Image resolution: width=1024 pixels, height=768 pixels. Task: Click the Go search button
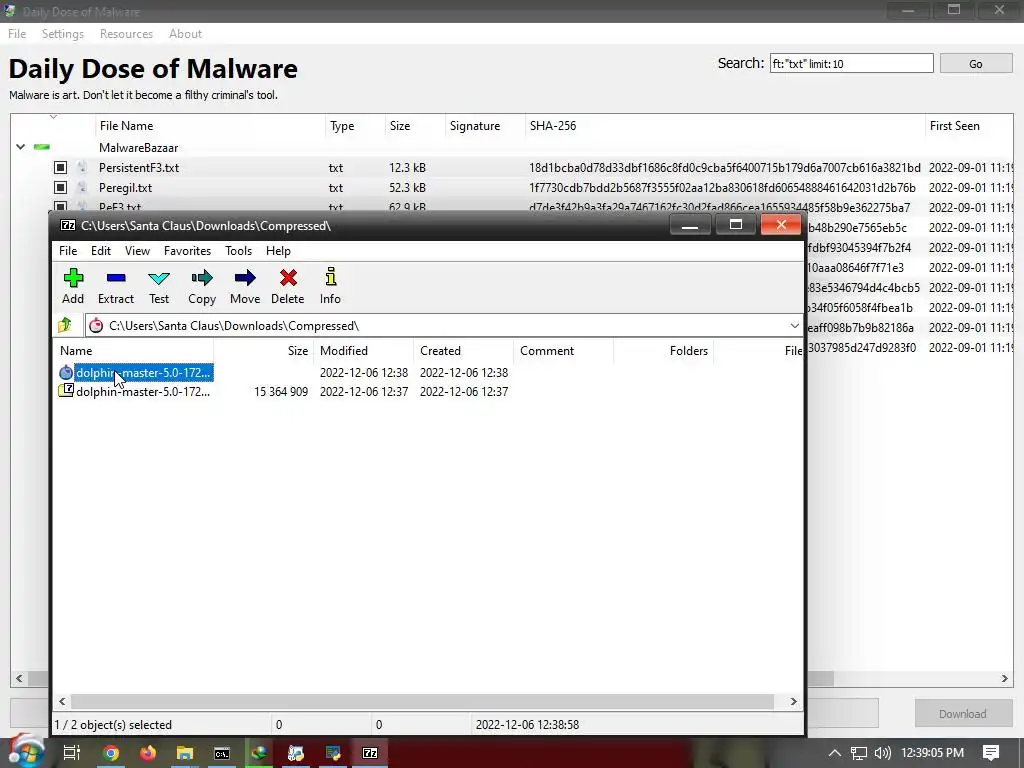(976, 63)
